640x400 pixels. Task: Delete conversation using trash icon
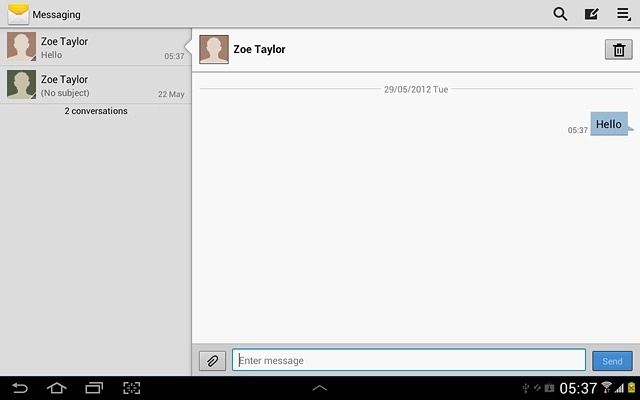(x=618, y=50)
